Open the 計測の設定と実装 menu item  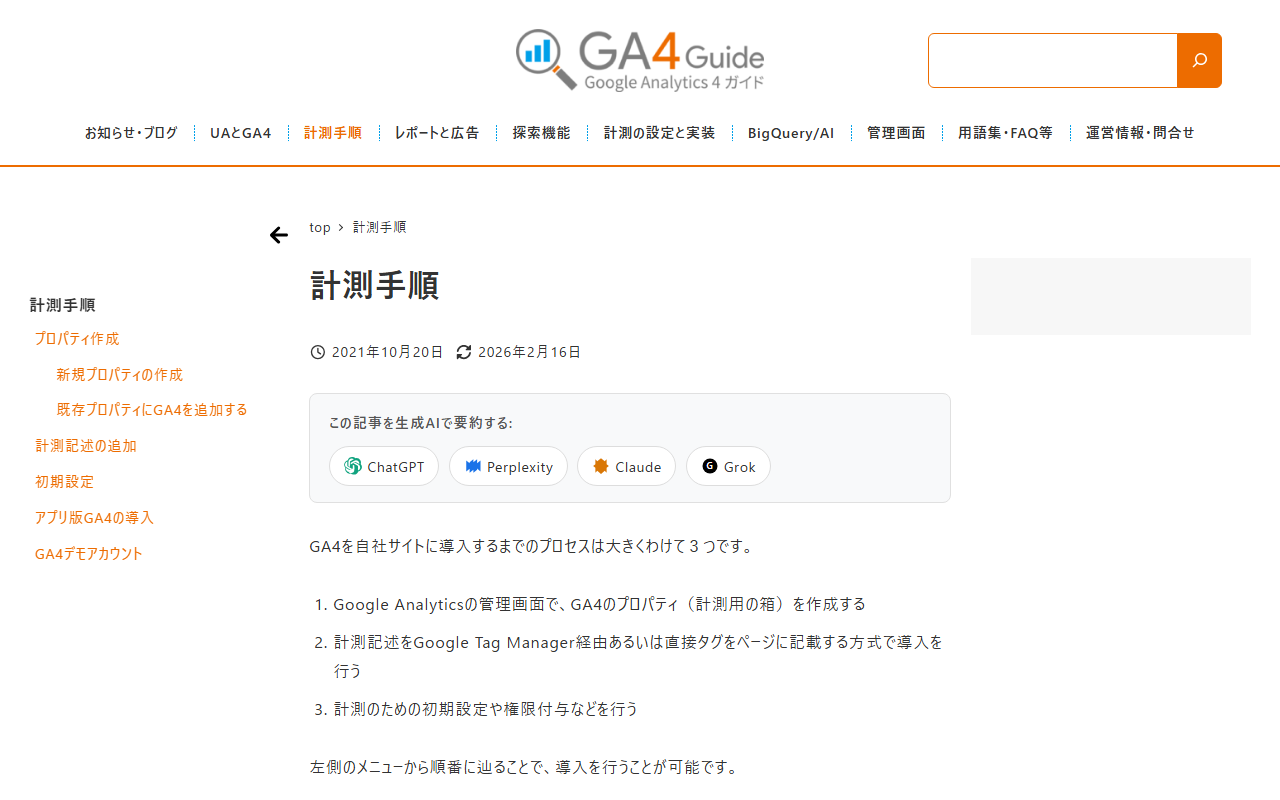(659, 133)
